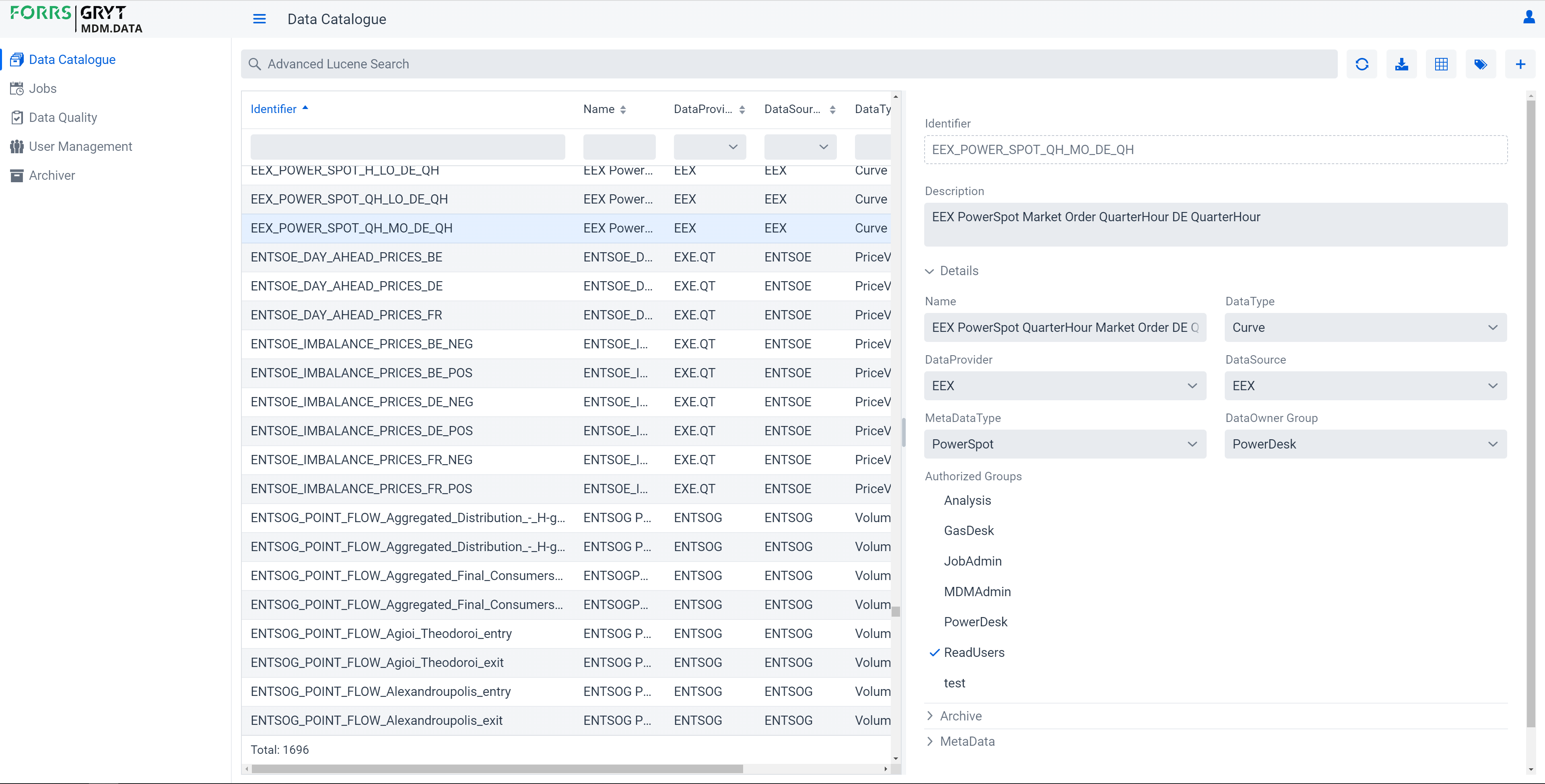
Task: Click the Name column filter field
Action: pyautogui.click(x=620, y=147)
